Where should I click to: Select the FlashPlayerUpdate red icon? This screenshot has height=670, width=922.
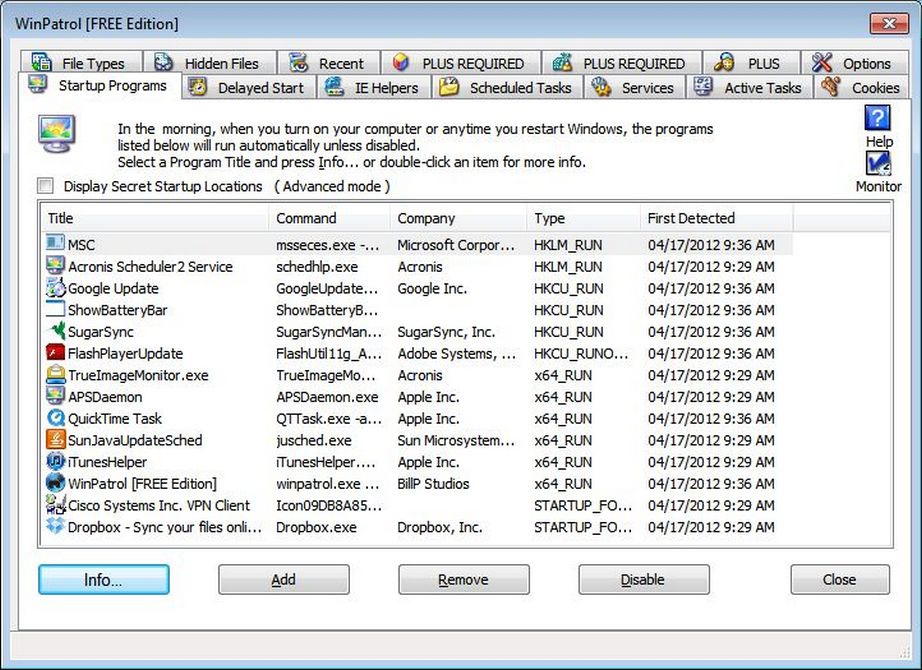(55, 352)
